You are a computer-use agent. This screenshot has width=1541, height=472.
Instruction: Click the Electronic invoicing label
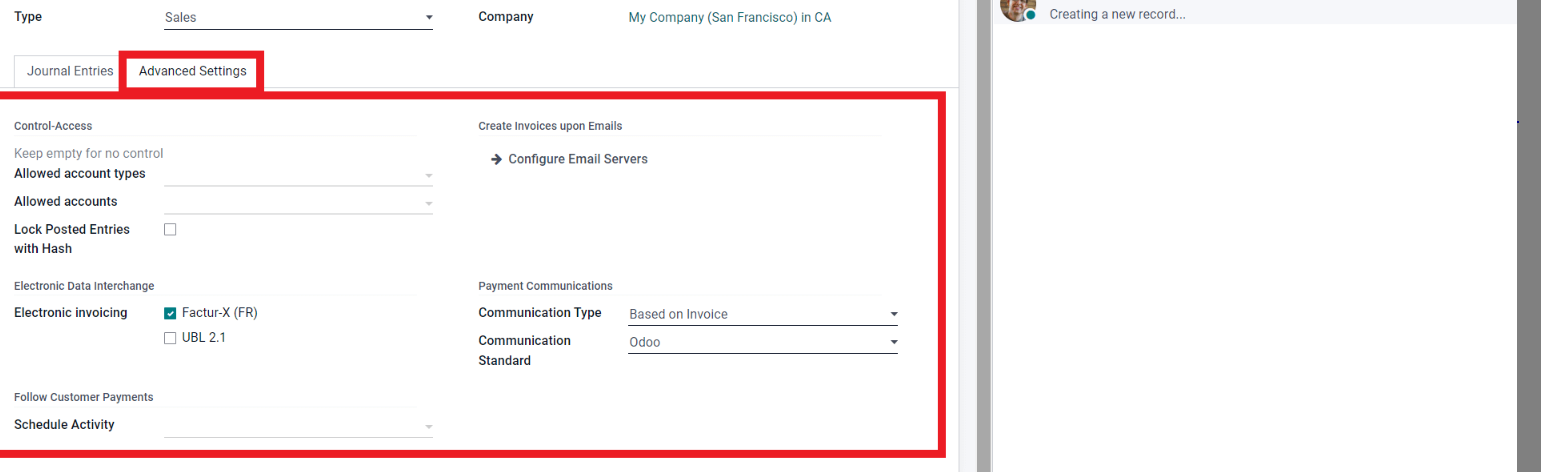(x=71, y=313)
